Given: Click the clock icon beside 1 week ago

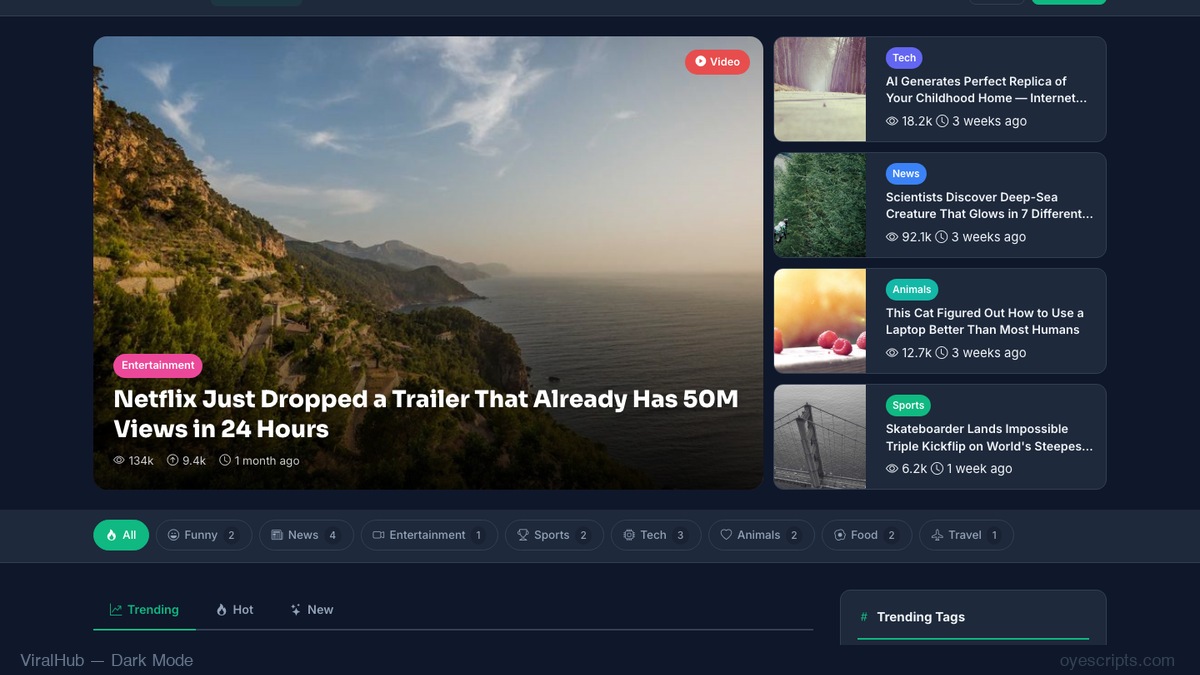Looking at the screenshot, I should pyautogui.click(x=937, y=469).
